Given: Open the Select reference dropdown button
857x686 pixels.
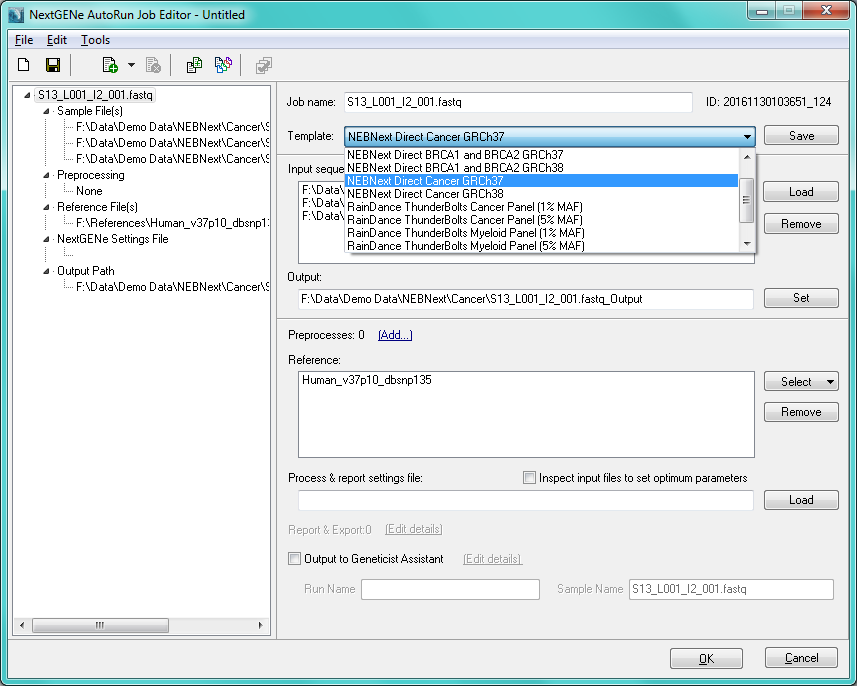Looking at the screenshot, I should coord(801,382).
